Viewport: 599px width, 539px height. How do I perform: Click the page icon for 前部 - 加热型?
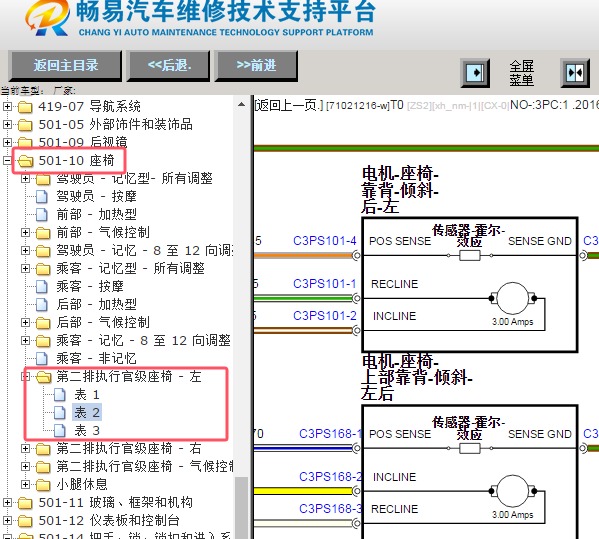(42, 215)
